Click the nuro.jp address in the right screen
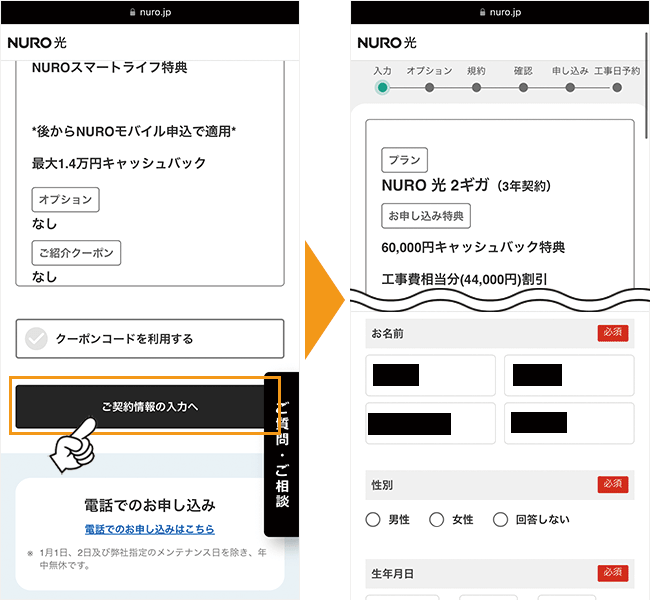650x600 pixels. tap(505, 12)
